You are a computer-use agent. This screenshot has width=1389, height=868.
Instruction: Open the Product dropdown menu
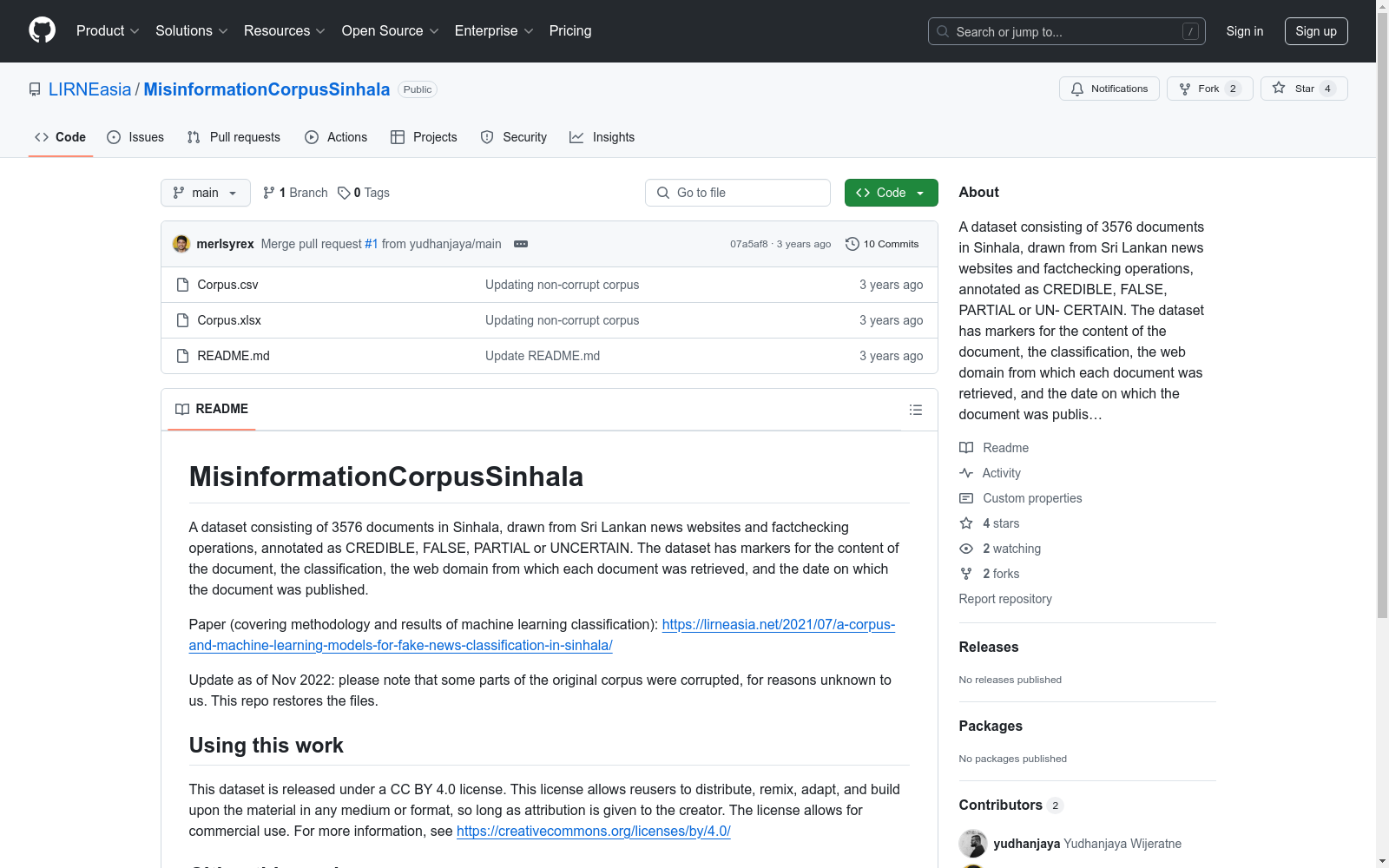(x=108, y=31)
